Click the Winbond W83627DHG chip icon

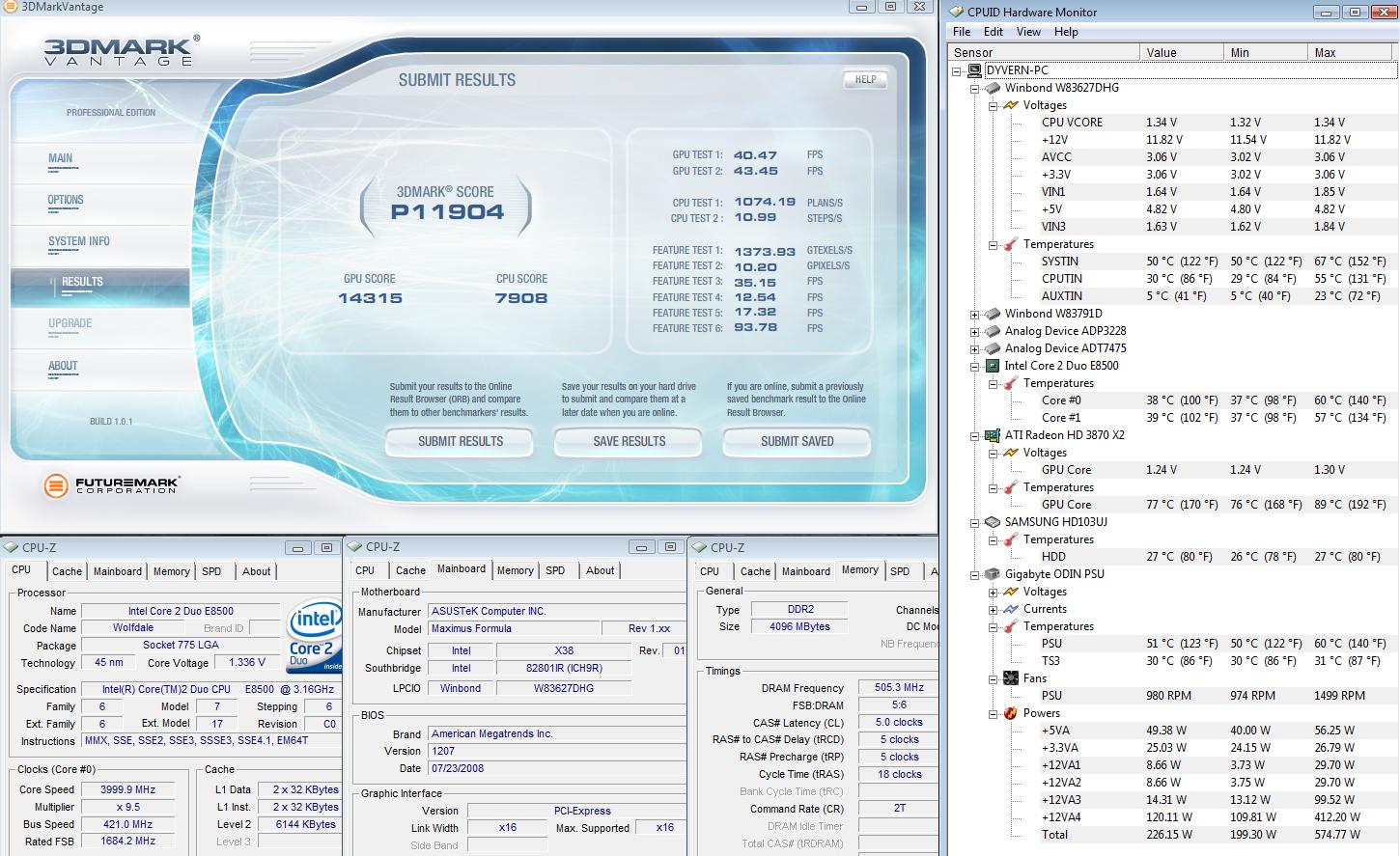(x=992, y=88)
